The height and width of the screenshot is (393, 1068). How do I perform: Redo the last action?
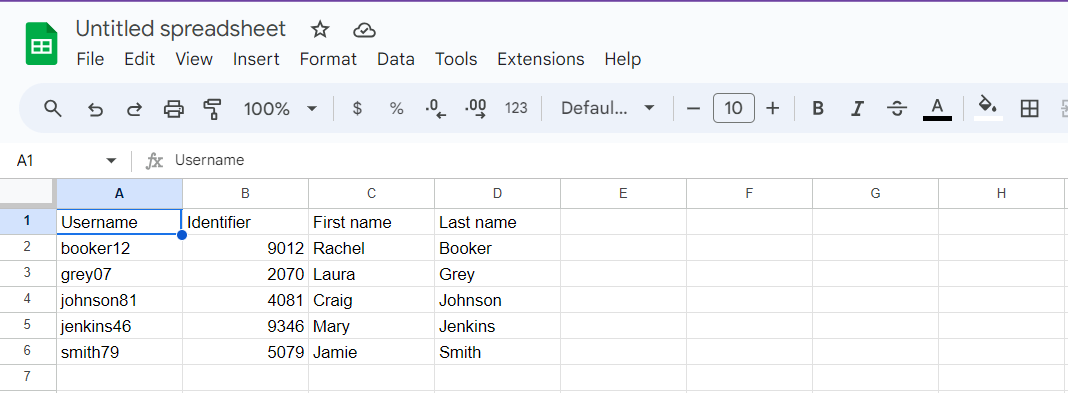coord(135,108)
